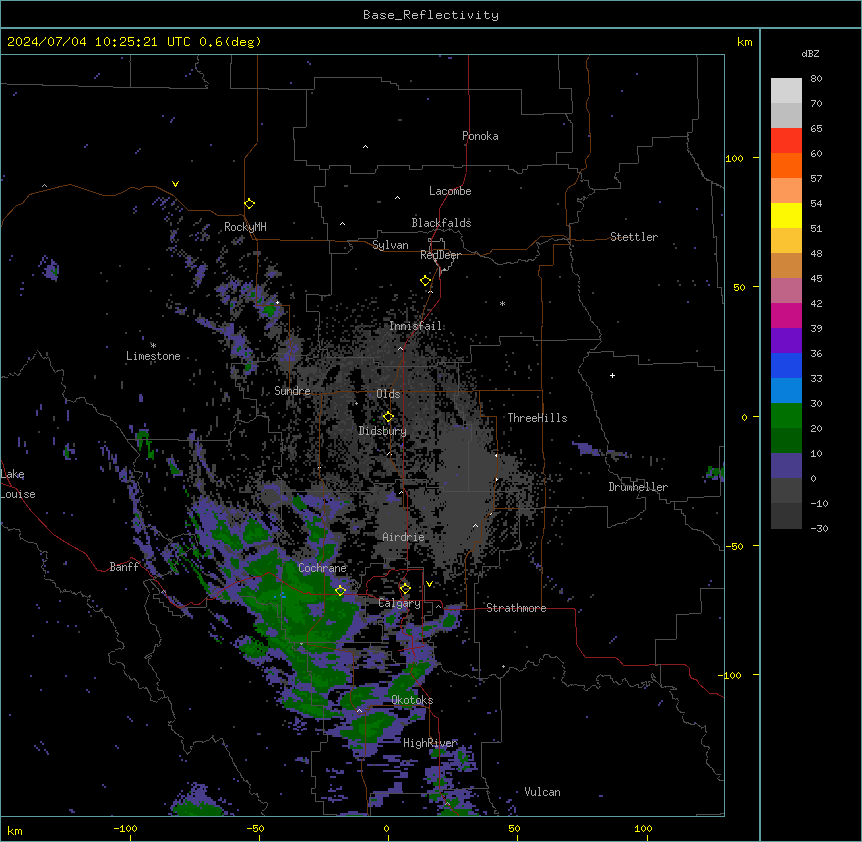Choose the blue 33-36 dBZ legend swatch
The image size is (862, 842).
click(x=786, y=365)
